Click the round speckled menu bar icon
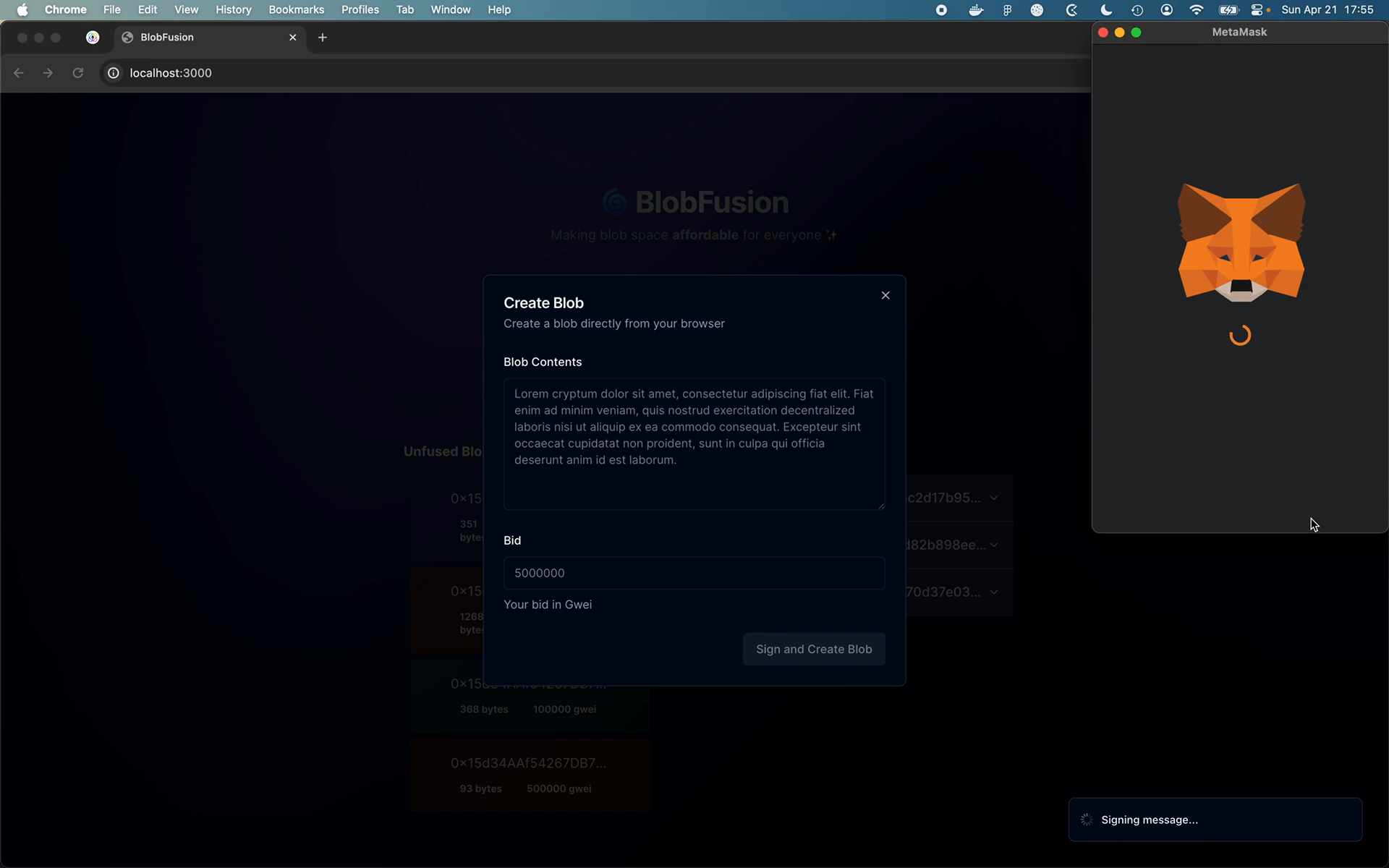 (1037, 10)
